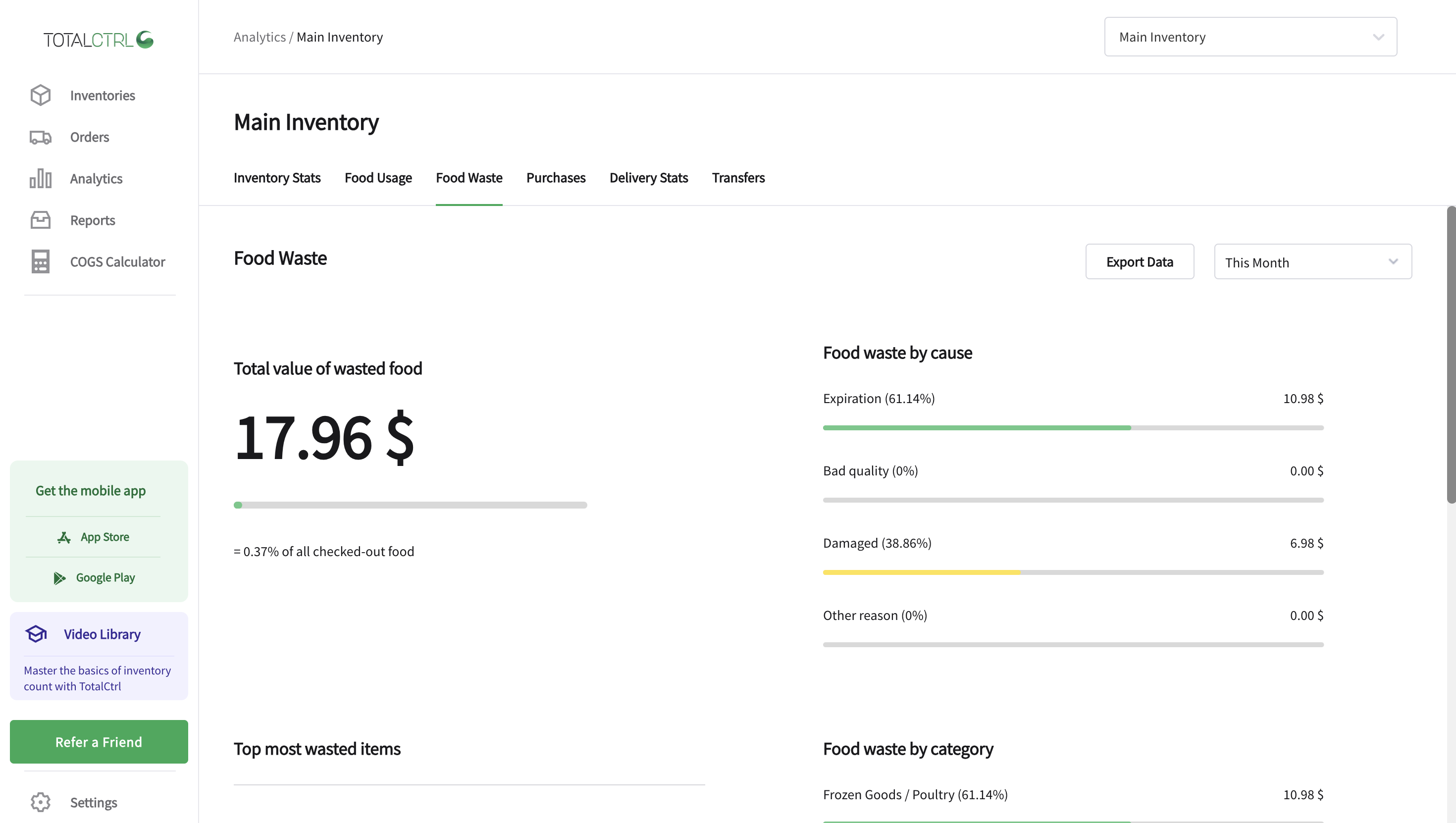1456x823 pixels.
Task: Open the Delivery Stats tab
Action: [x=648, y=177]
